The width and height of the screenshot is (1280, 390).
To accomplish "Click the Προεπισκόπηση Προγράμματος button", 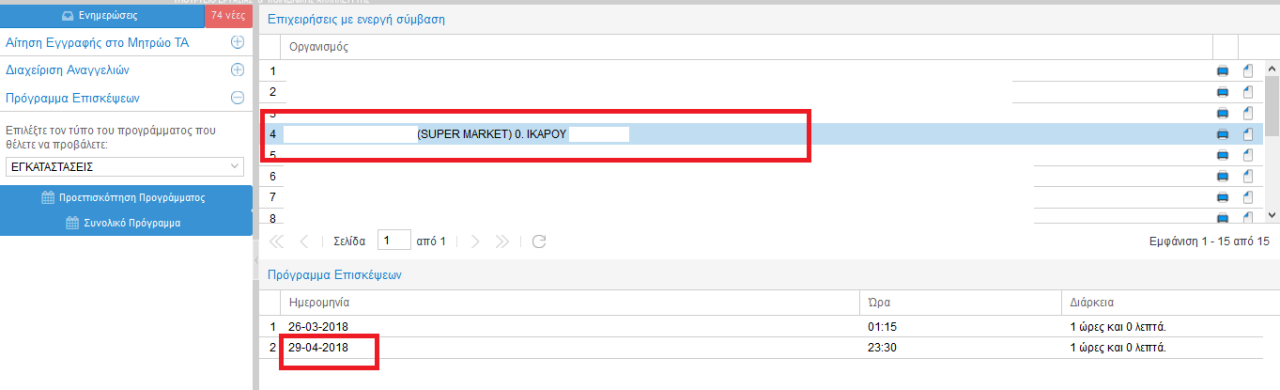I will 126,197.
